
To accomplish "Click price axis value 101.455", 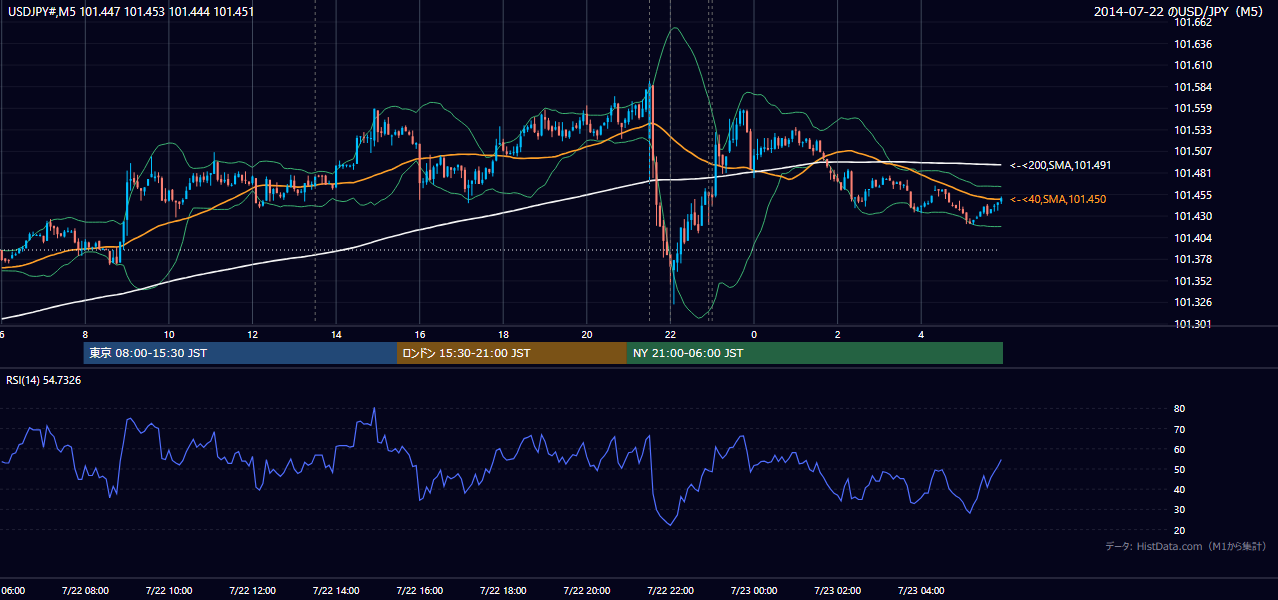I will point(1193,195).
